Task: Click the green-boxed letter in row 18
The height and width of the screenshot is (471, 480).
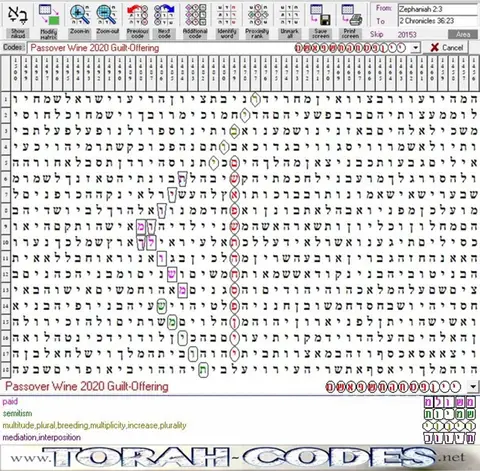Action: 203,370
